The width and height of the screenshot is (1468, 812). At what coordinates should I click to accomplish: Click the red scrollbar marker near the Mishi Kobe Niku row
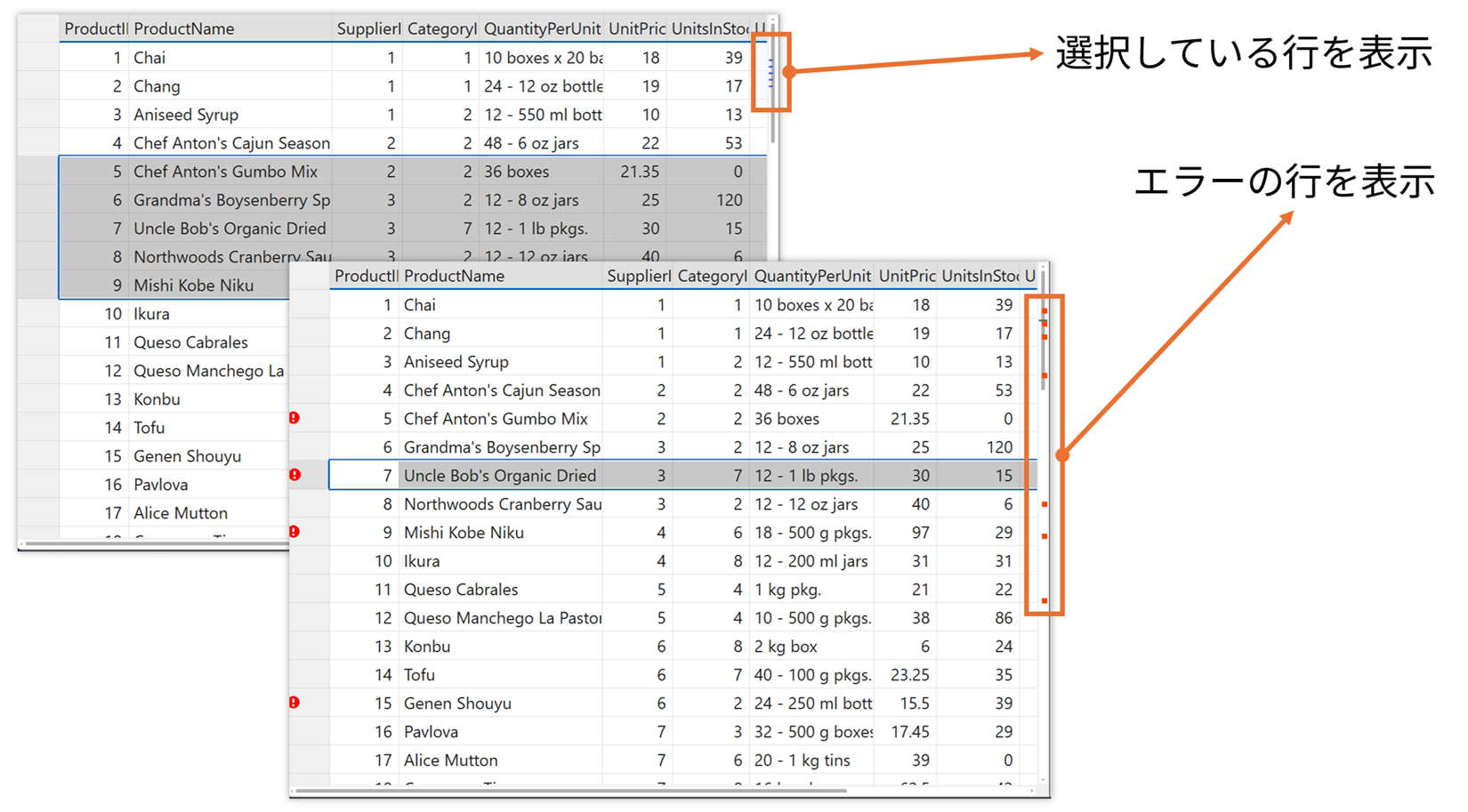tap(1044, 534)
